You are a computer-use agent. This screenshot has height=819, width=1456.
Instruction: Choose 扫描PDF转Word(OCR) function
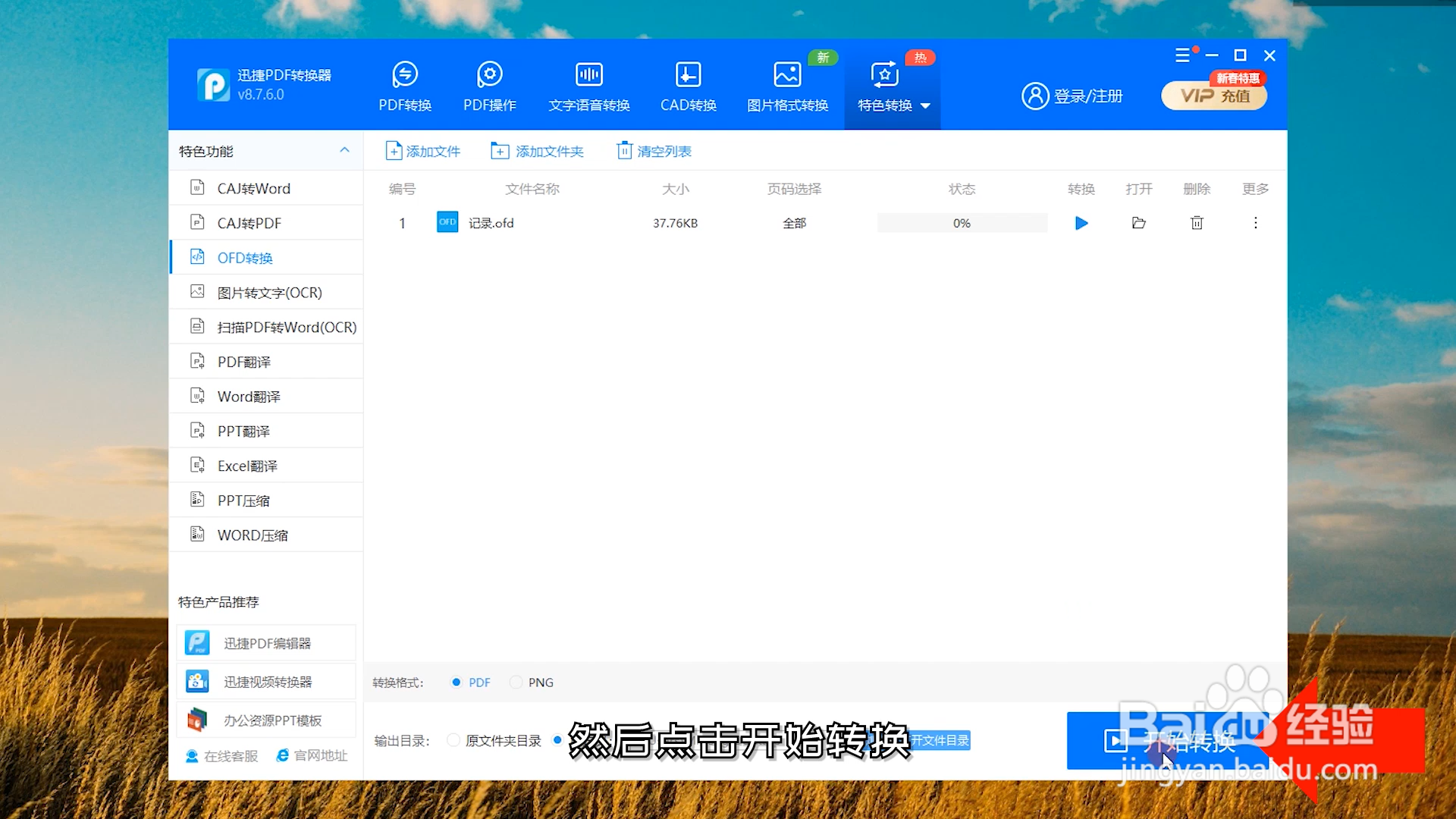pyautogui.click(x=266, y=327)
